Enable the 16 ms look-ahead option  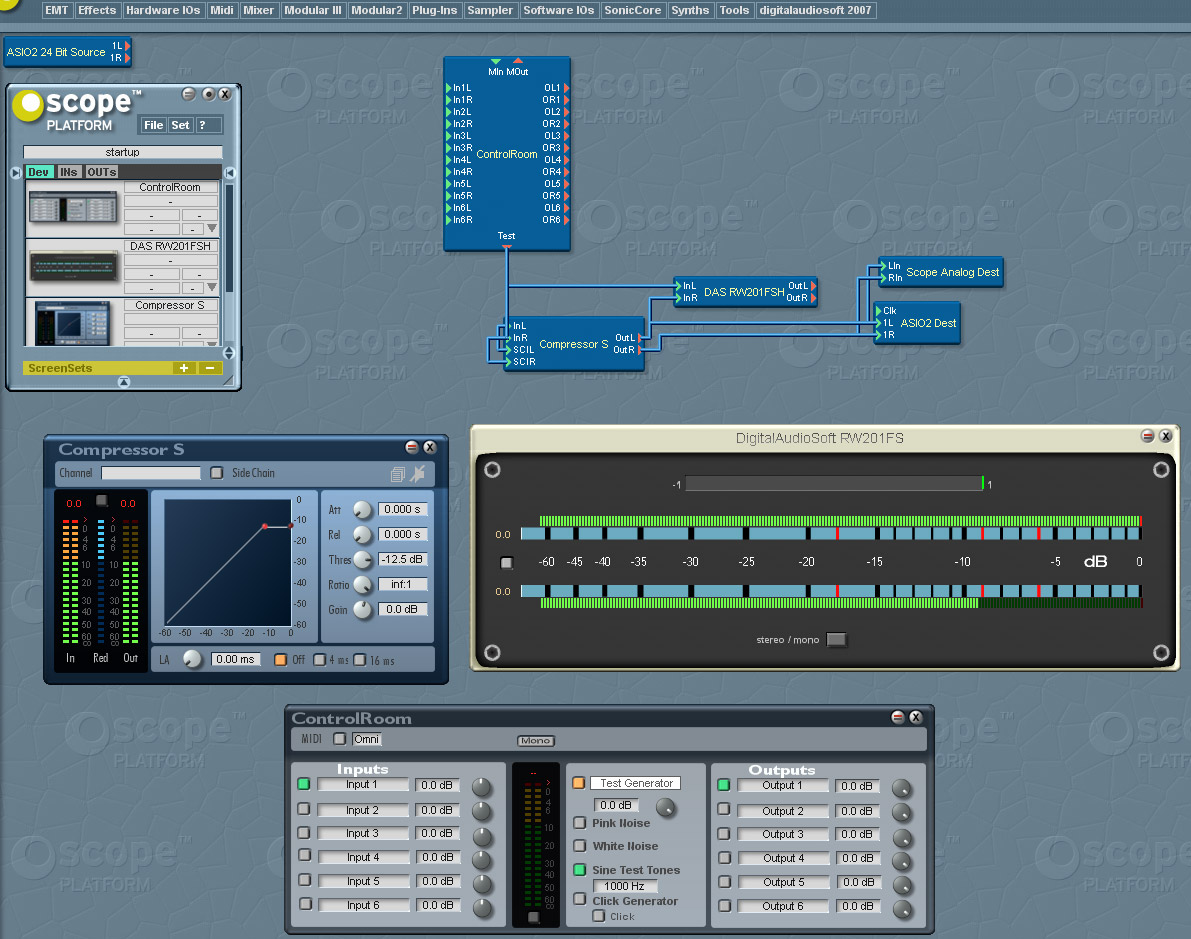pos(360,659)
